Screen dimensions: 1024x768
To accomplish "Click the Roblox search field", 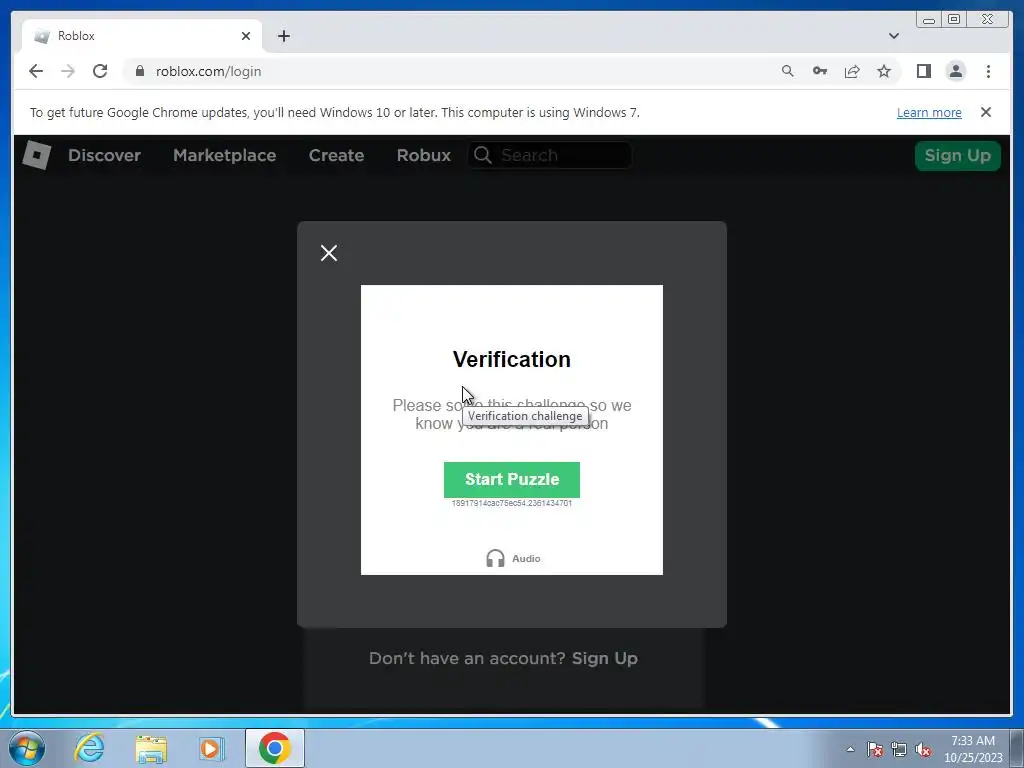I will (x=550, y=155).
